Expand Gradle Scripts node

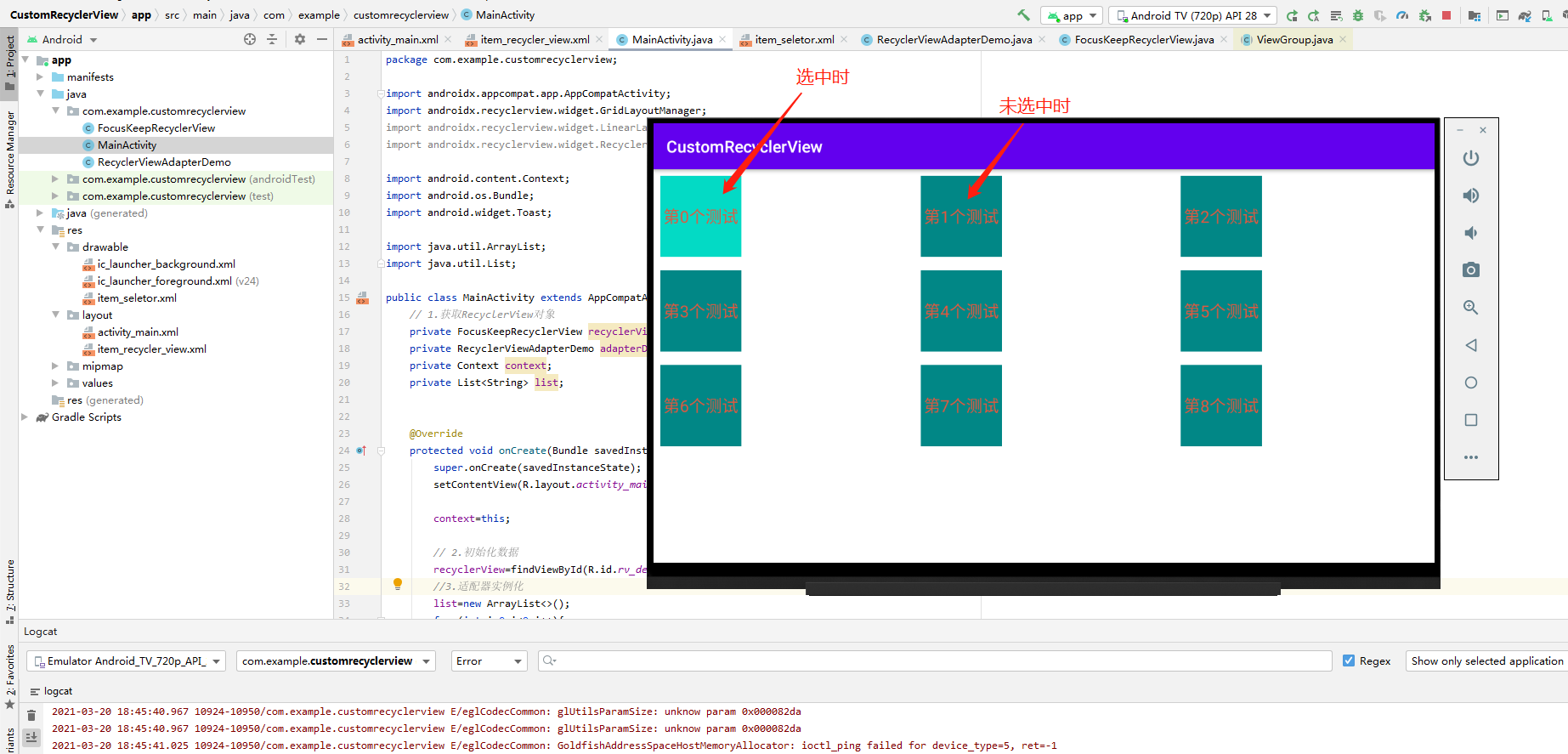coord(25,417)
